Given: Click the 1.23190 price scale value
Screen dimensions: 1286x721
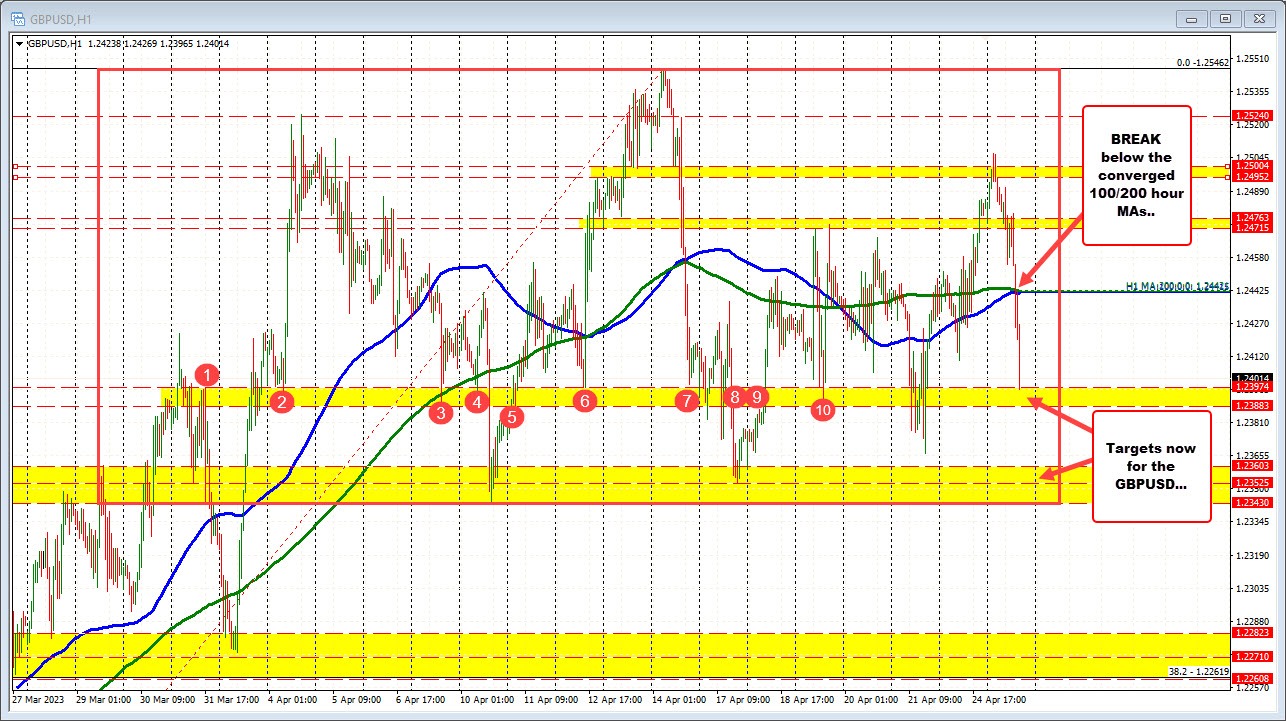Looking at the screenshot, I should tap(1254, 555).
